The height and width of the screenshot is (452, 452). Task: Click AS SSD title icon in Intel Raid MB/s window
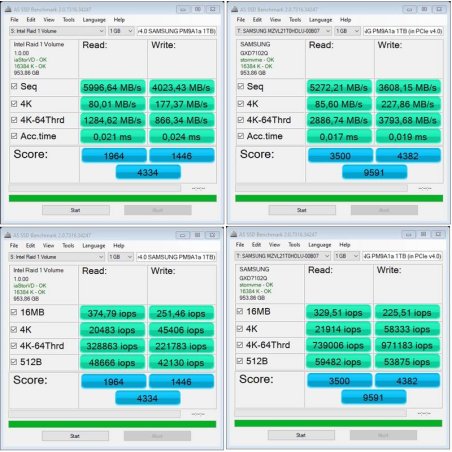8,9
